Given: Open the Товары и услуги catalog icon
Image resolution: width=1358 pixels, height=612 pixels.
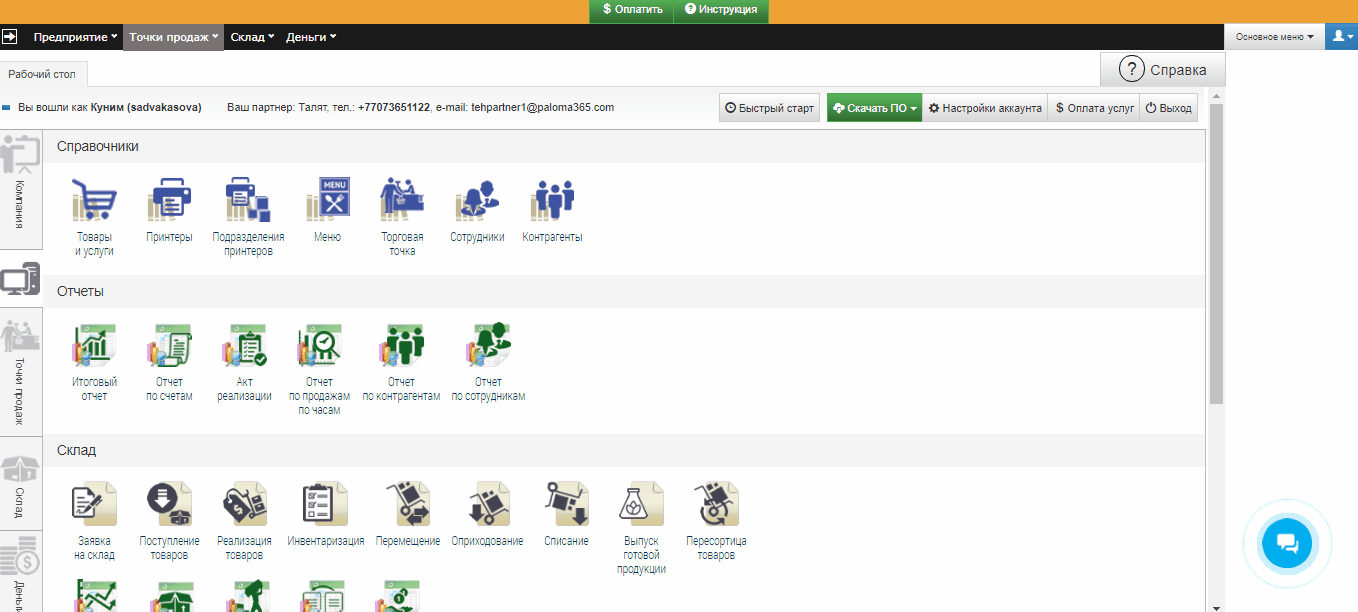Looking at the screenshot, I should (x=94, y=200).
